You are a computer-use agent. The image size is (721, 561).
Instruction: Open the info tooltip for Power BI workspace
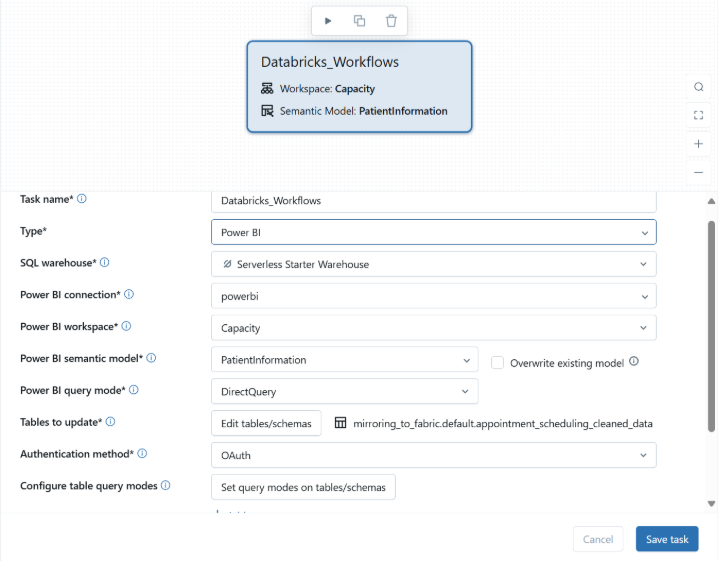pyautogui.click(x=126, y=326)
